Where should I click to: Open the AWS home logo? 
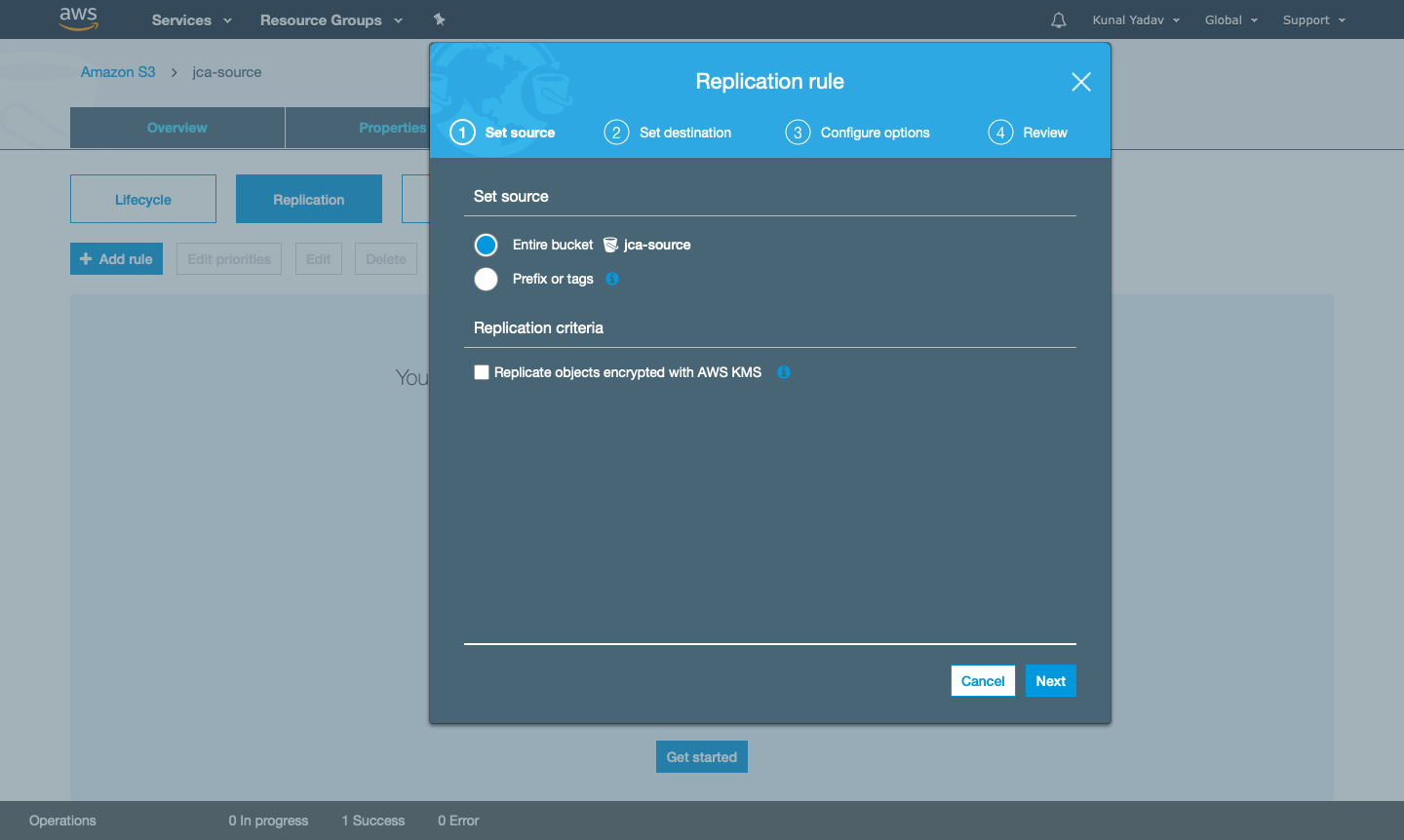[x=78, y=19]
